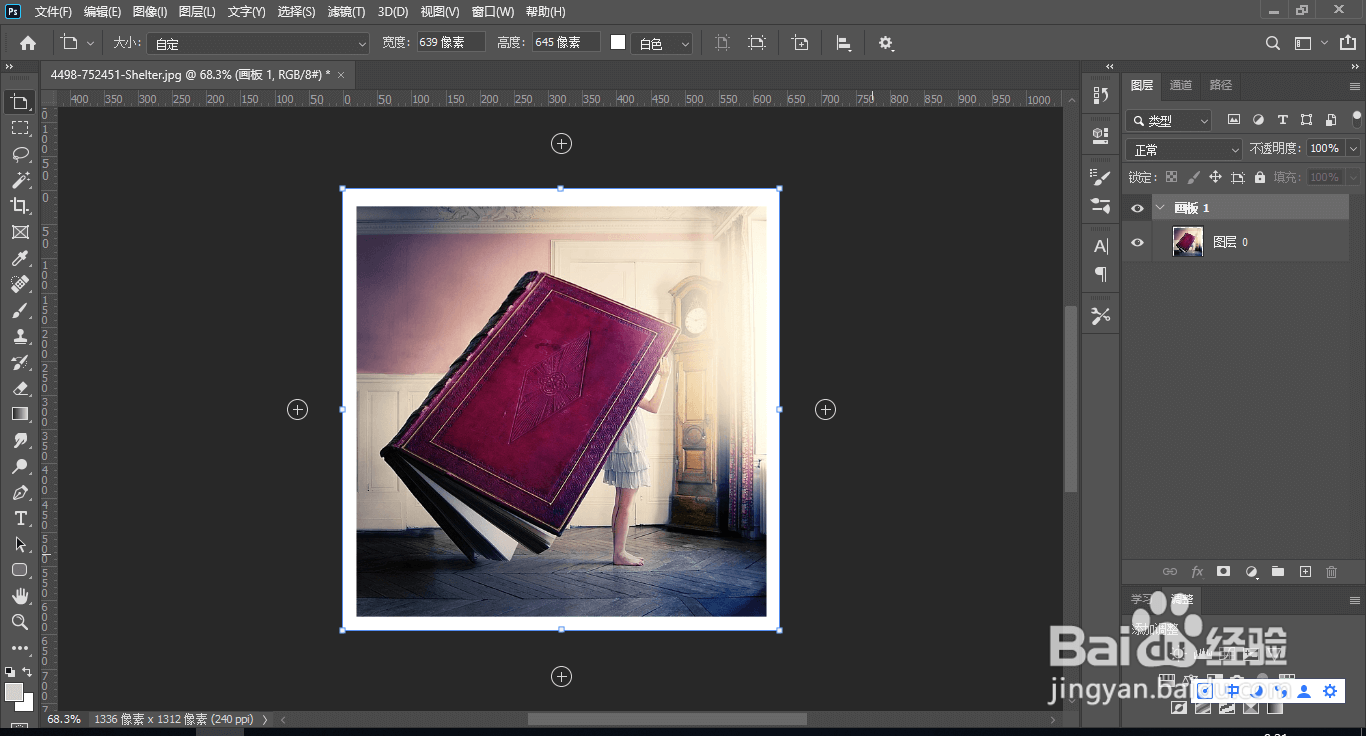
Task: Select the Brush tool
Action: click(20, 310)
